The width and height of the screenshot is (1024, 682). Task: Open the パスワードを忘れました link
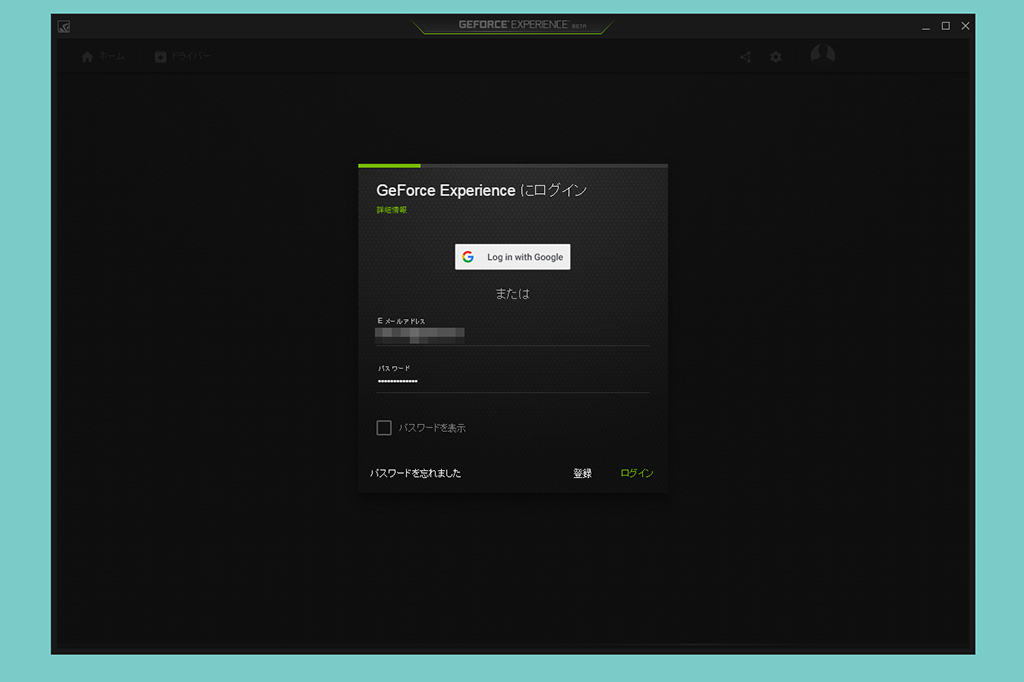[x=415, y=473]
